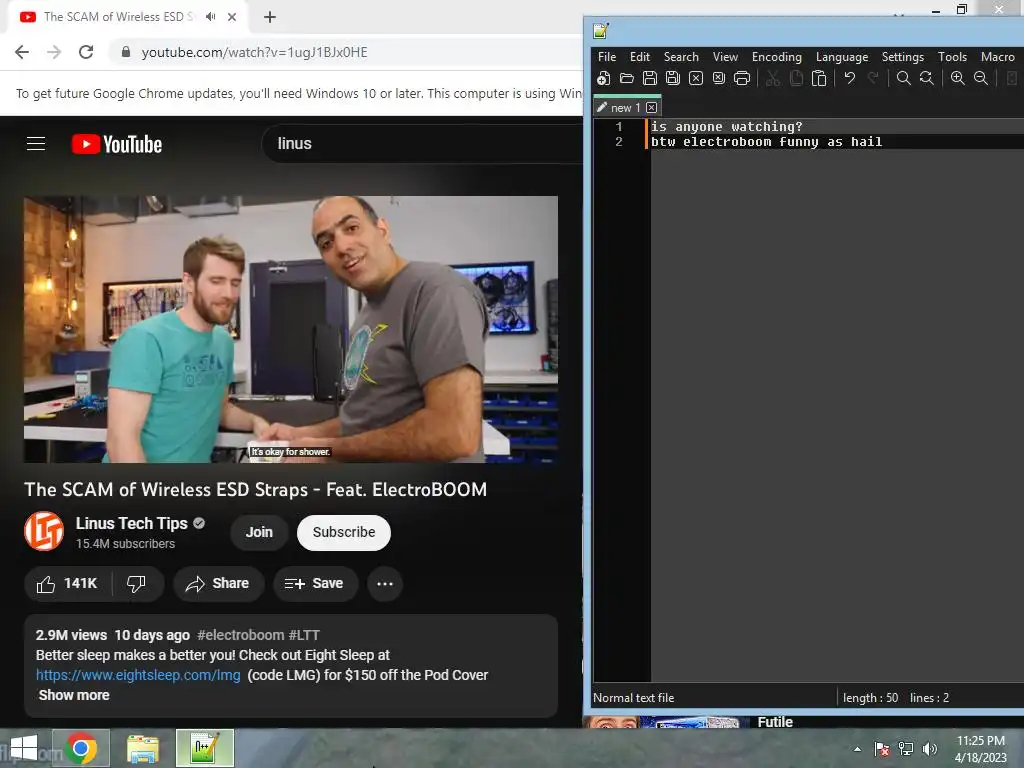Undo the last edit in Notepad++
This screenshot has height=768, width=1024.
(x=849, y=78)
